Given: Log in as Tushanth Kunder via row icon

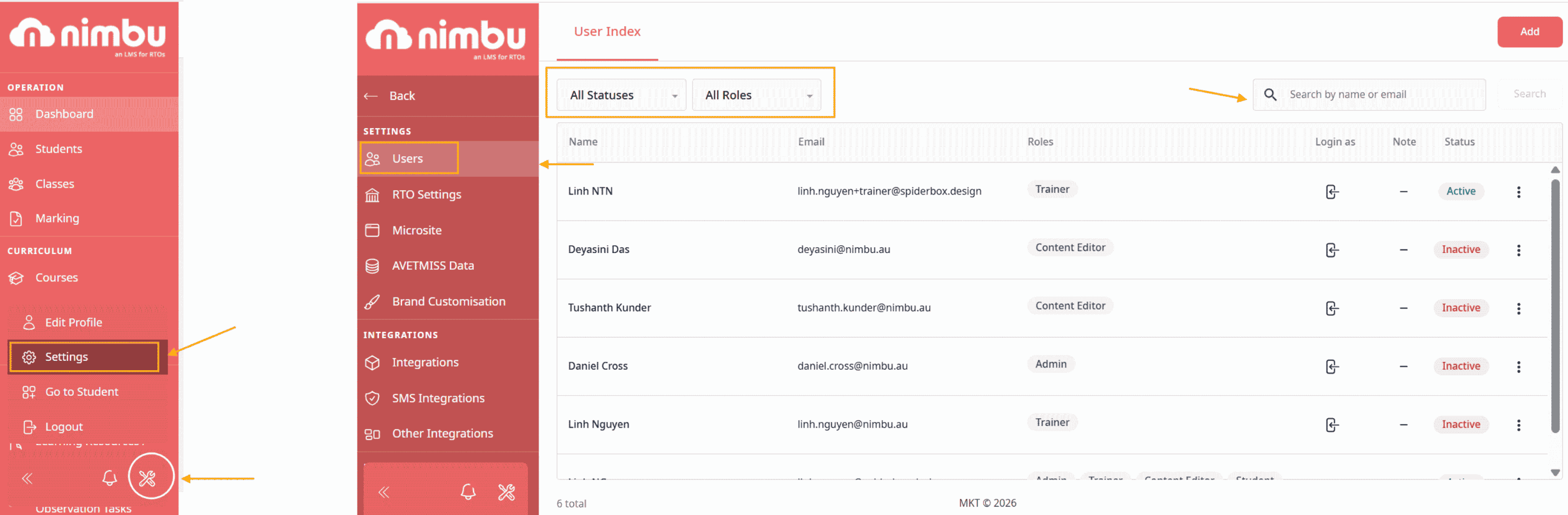Looking at the screenshot, I should click(x=1332, y=308).
